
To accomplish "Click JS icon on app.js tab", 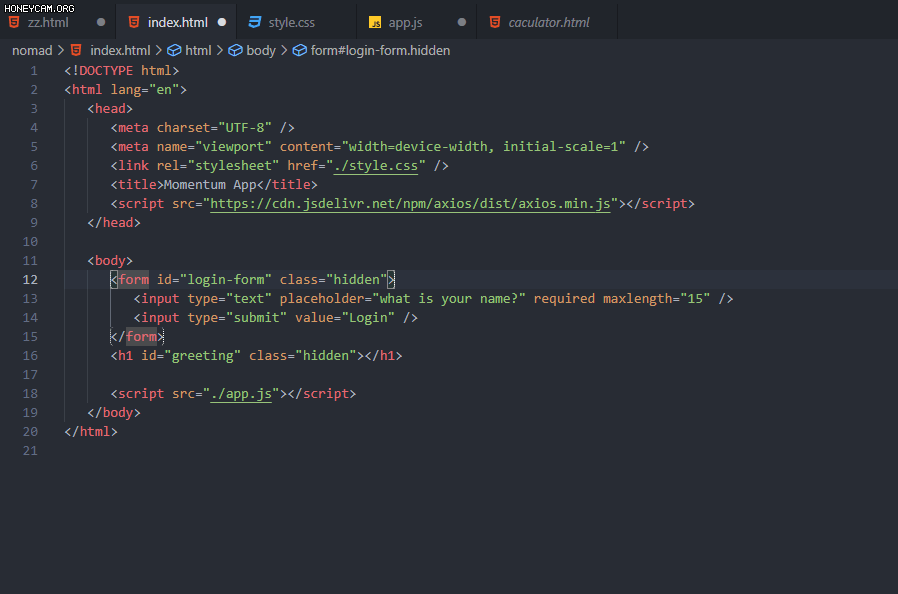I will [x=375, y=22].
